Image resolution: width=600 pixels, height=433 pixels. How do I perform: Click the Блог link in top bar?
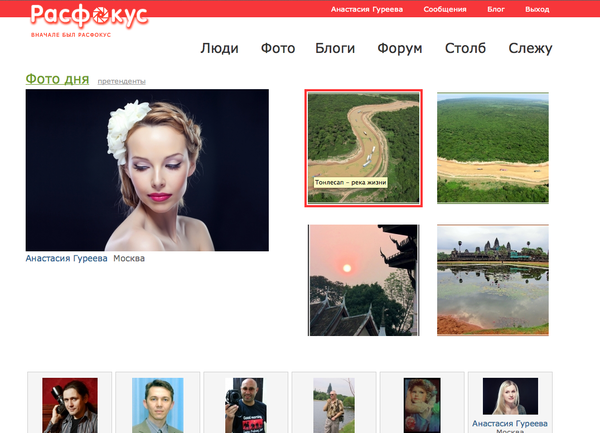[496, 9]
